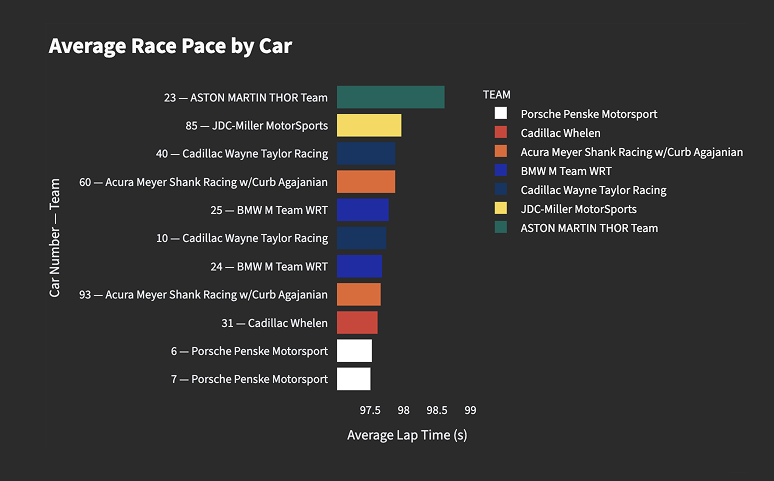Click the green ASTON MARTIN THOR legend swatch
Viewport: 774px width, 481px height.
click(x=501, y=228)
